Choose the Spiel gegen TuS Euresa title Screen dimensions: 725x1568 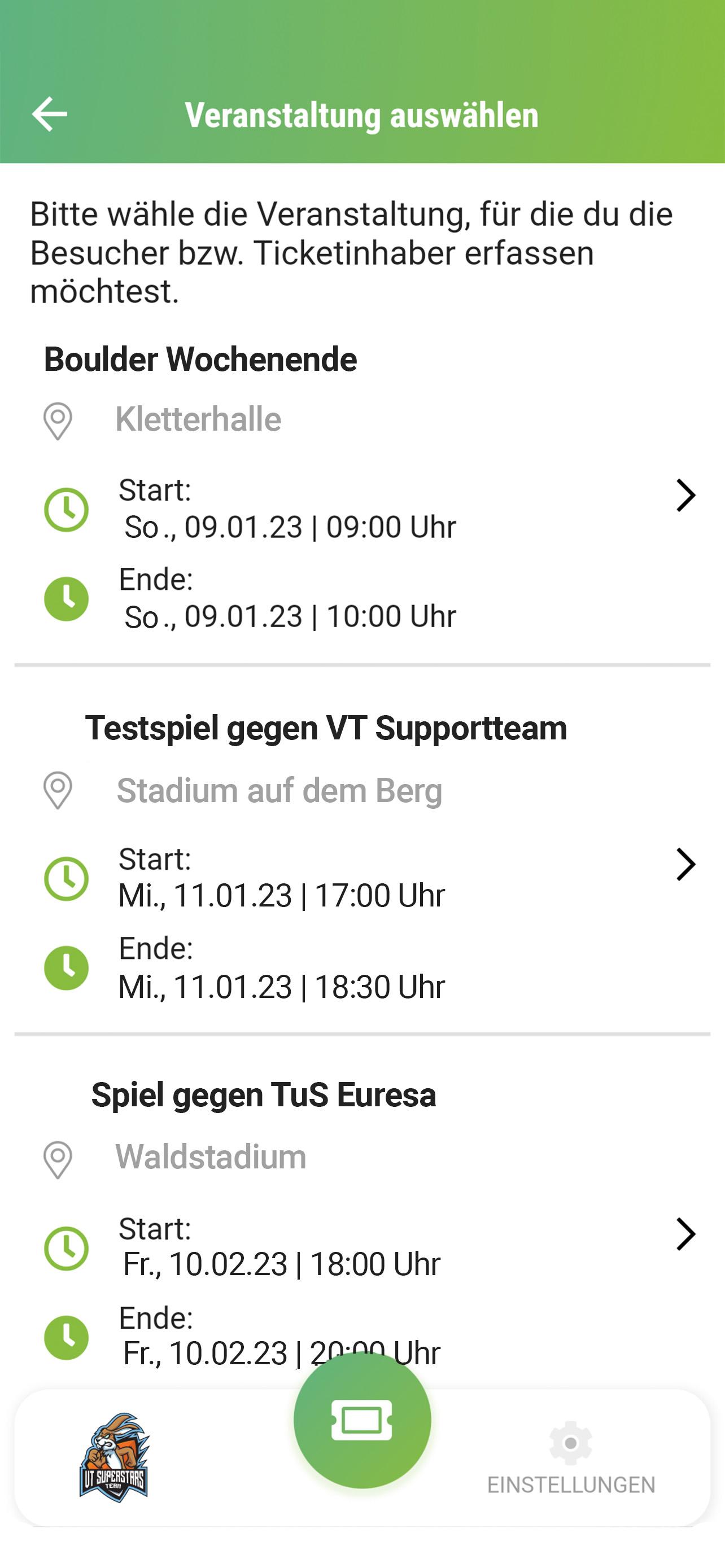click(264, 1095)
